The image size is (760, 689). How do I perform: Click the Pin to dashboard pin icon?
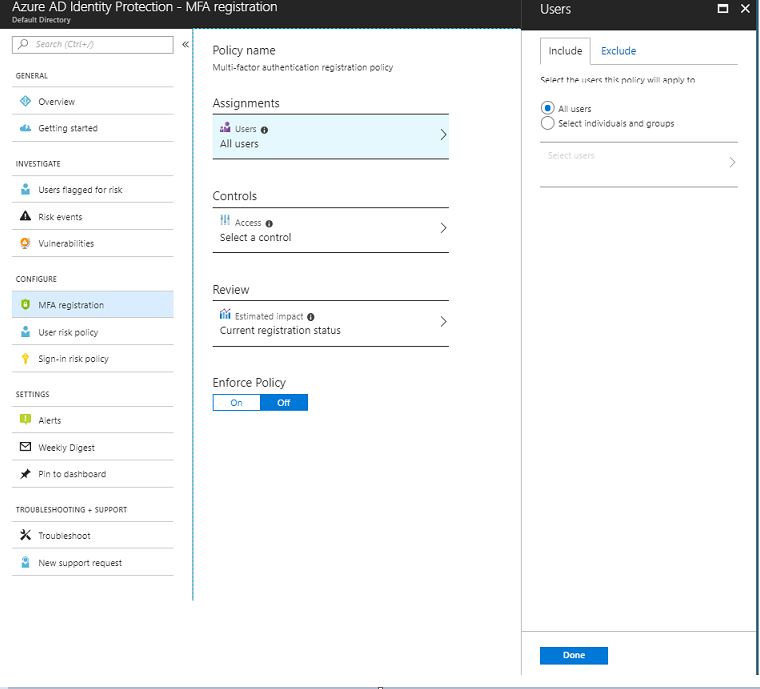[25, 473]
